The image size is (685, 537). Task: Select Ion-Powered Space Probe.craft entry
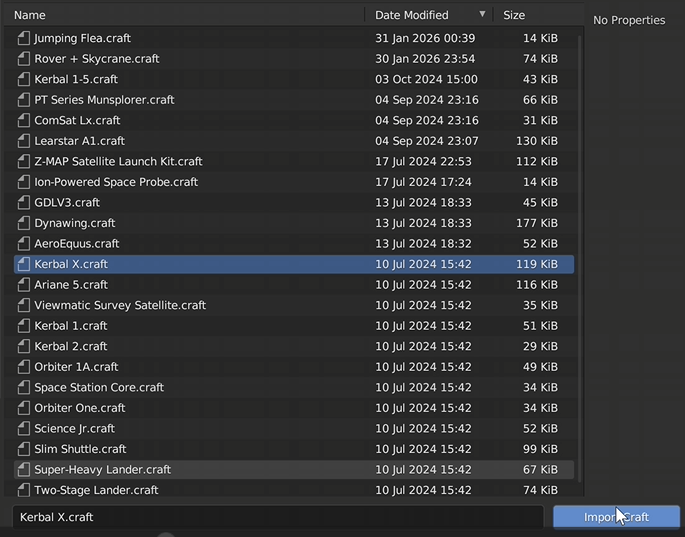point(116,182)
